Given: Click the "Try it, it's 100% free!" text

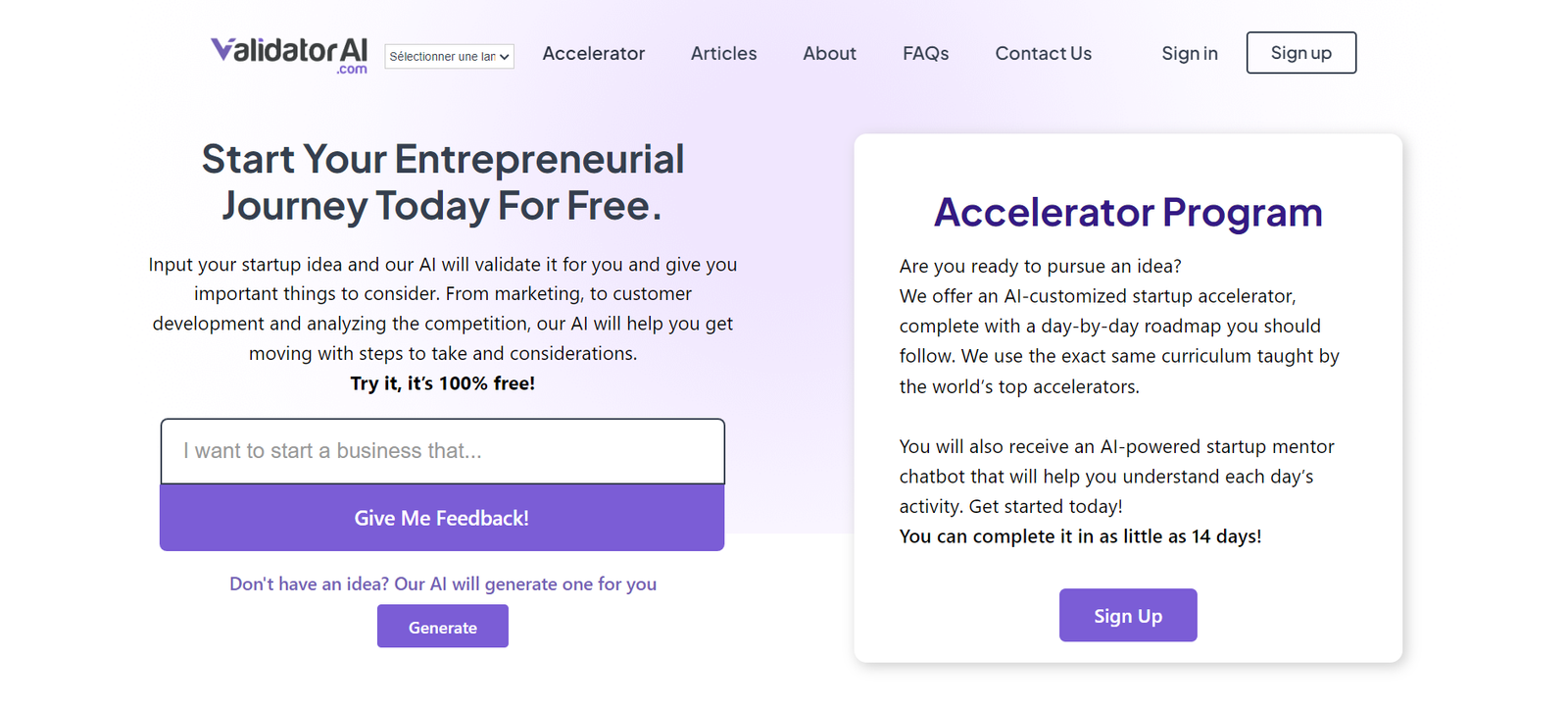Looking at the screenshot, I should coord(442,383).
